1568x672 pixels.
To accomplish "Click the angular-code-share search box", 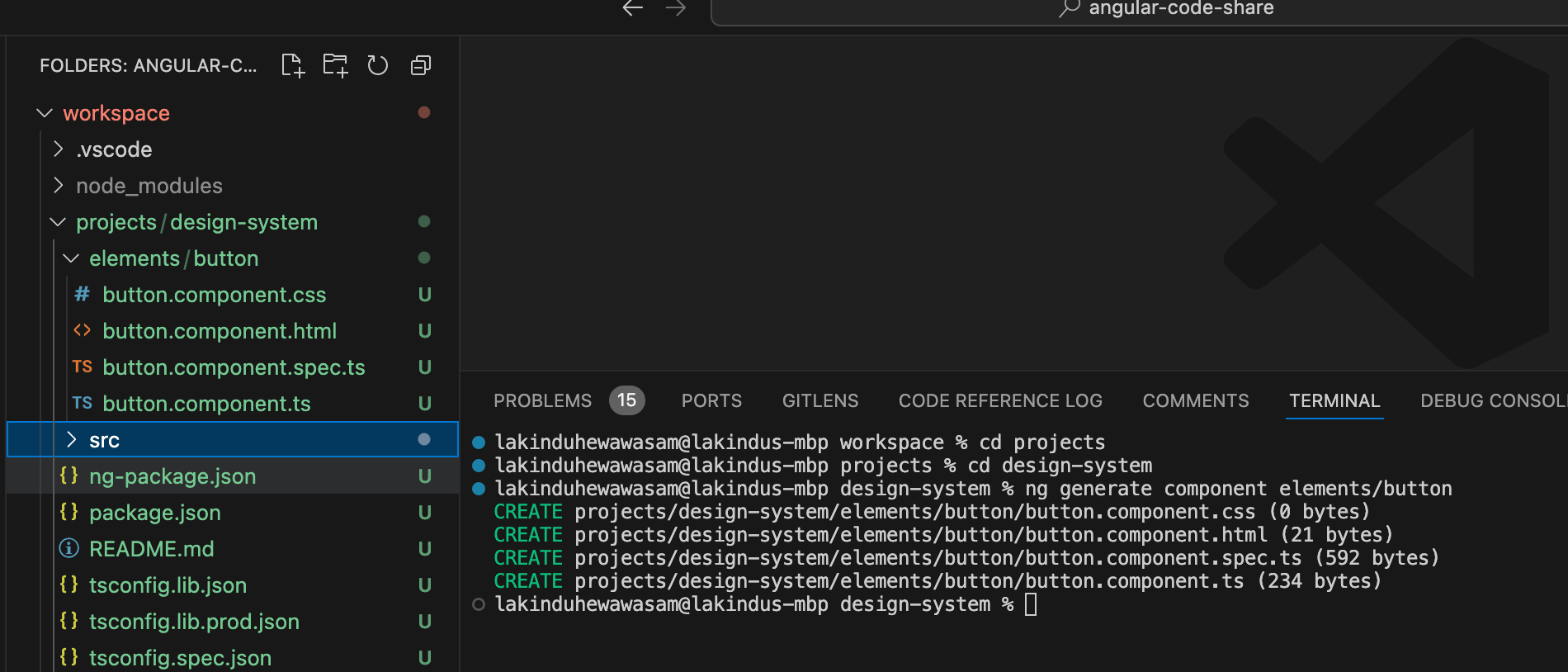I will (x=1180, y=9).
